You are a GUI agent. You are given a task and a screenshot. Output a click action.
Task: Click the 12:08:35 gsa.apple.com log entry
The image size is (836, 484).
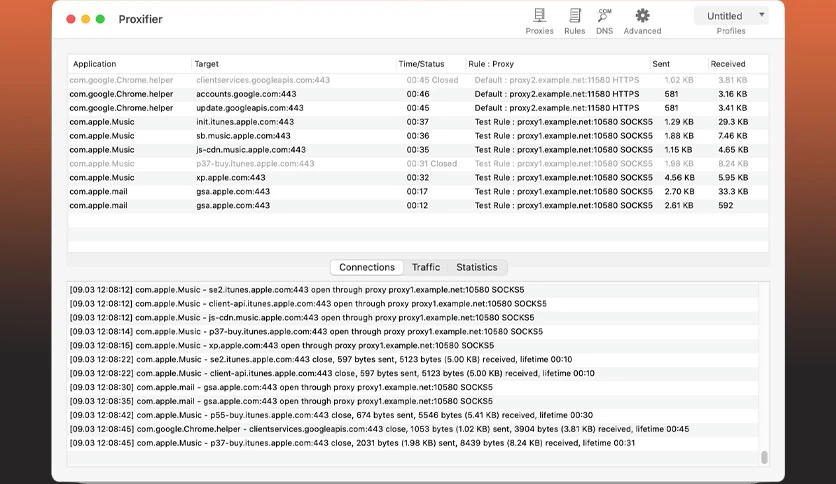pos(413,401)
